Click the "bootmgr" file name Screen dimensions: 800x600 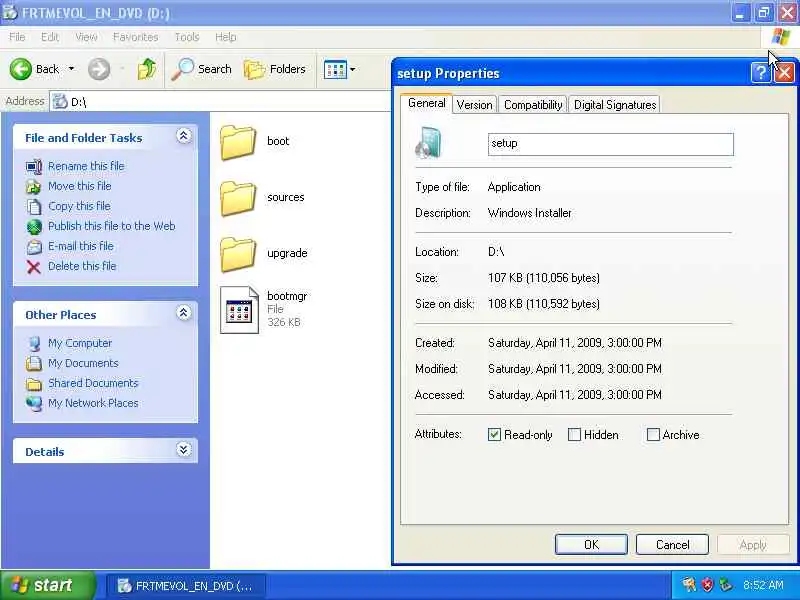click(287, 296)
